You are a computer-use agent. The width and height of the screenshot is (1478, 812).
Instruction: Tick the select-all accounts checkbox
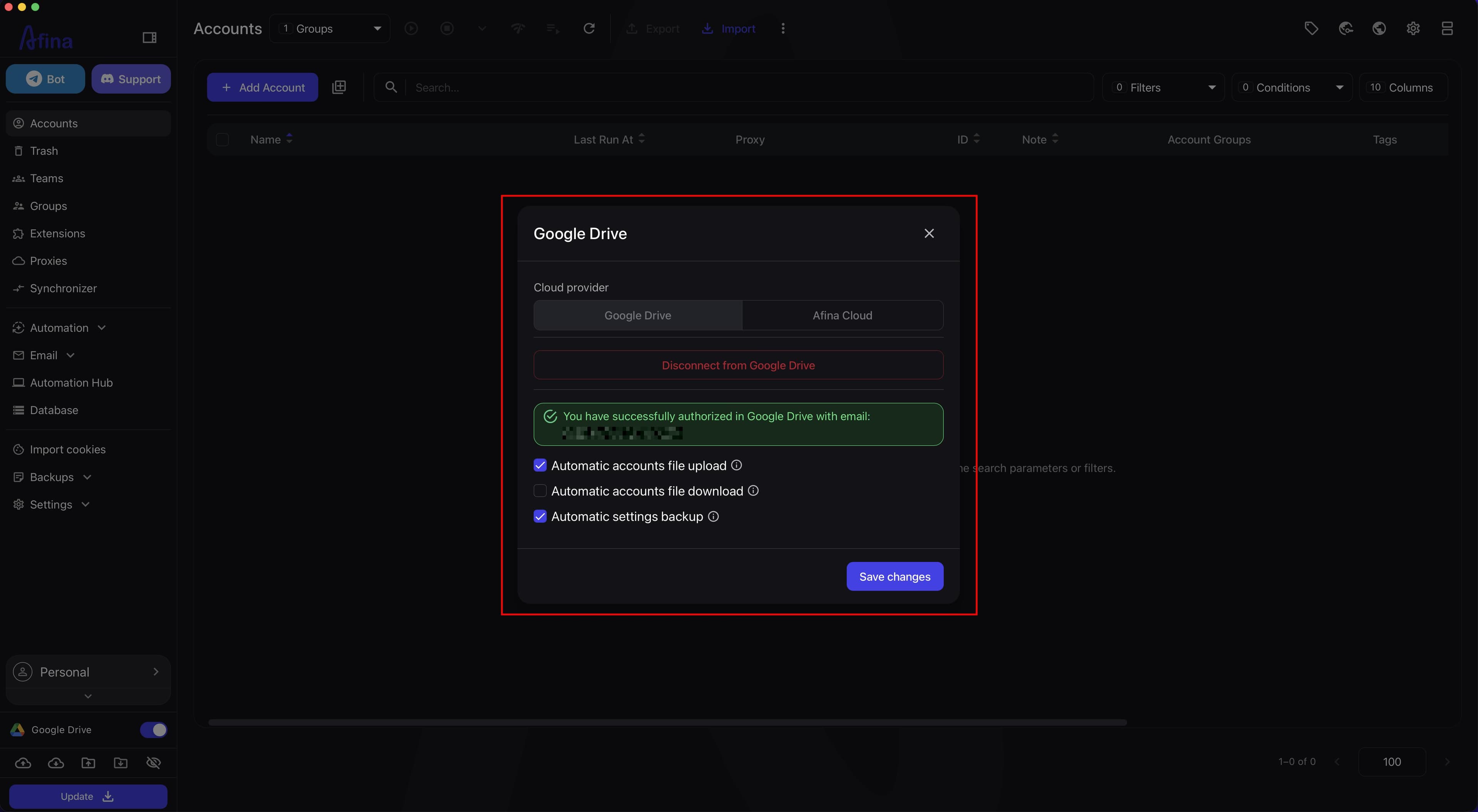[222, 139]
